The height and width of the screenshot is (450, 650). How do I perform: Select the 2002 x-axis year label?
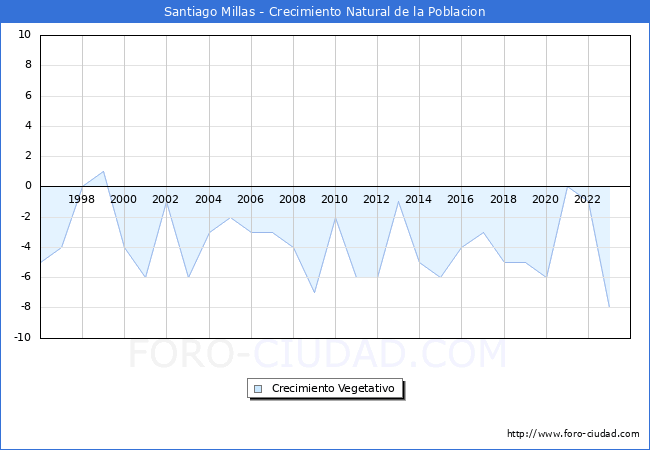pyautogui.click(x=166, y=199)
